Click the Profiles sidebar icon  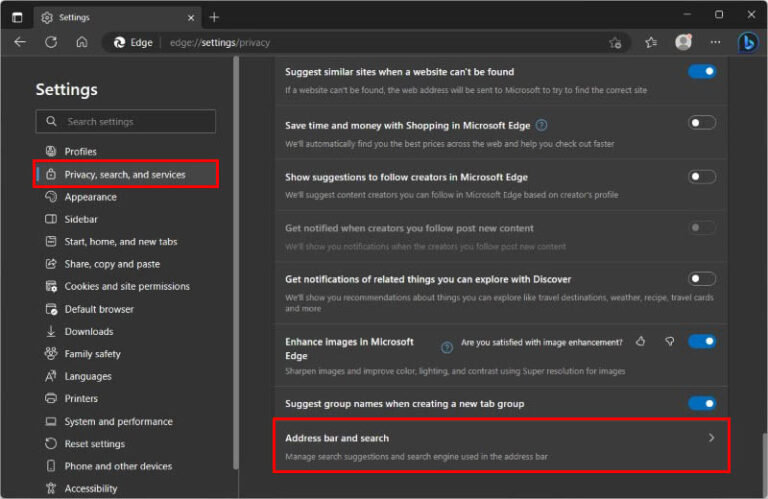click(51, 151)
